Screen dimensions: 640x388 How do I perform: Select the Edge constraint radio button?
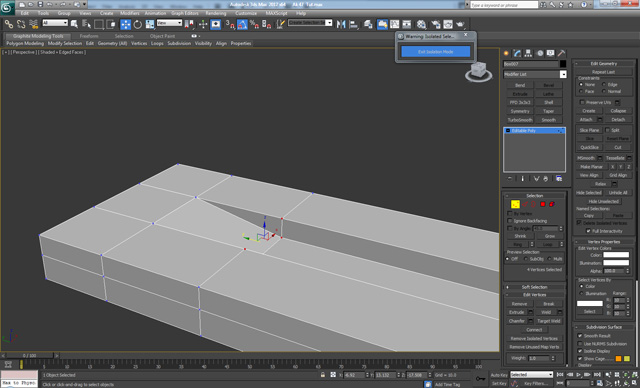[x=604, y=84]
